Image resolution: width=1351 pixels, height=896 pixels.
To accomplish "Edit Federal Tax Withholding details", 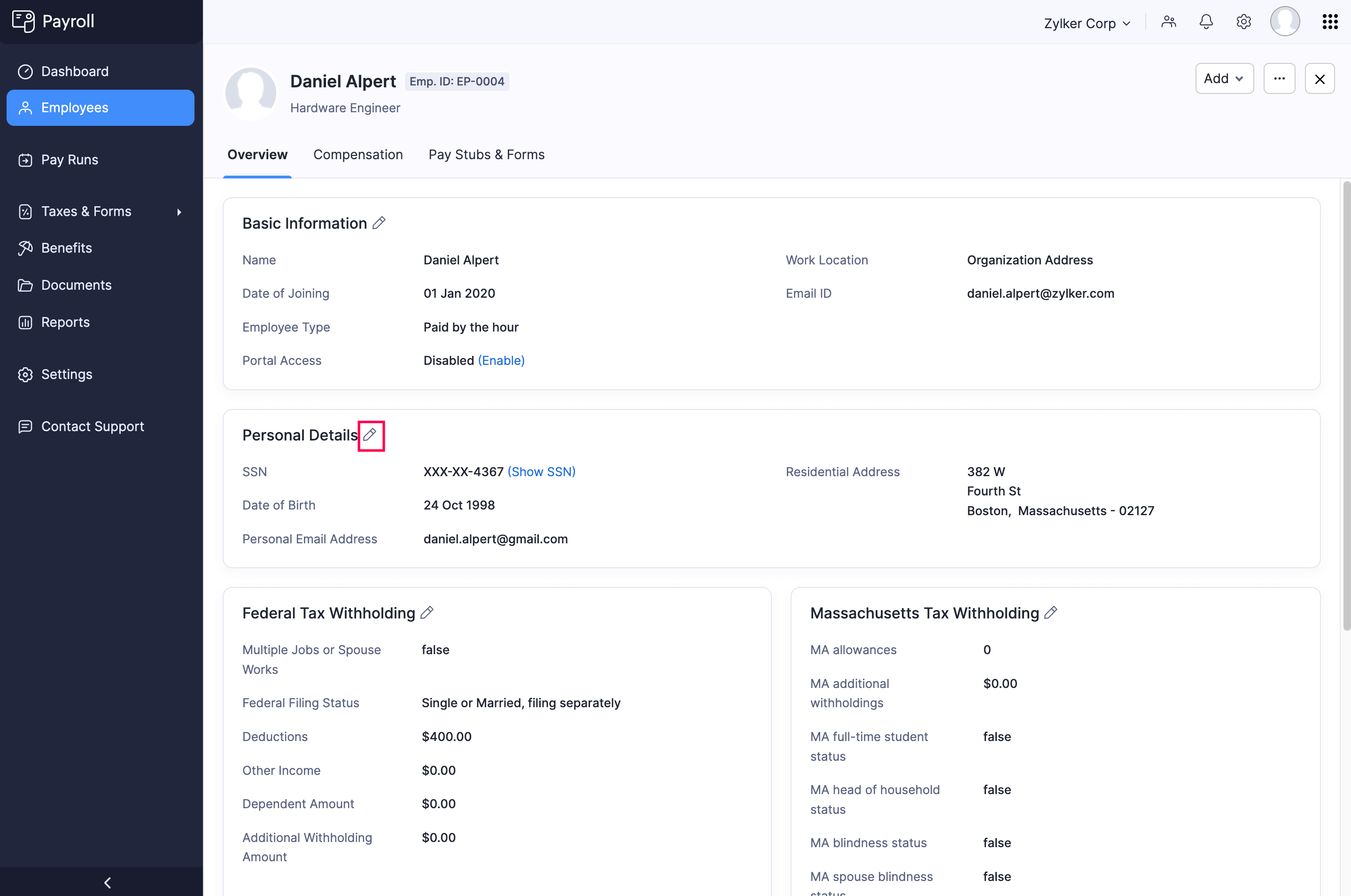I will [x=427, y=612].
